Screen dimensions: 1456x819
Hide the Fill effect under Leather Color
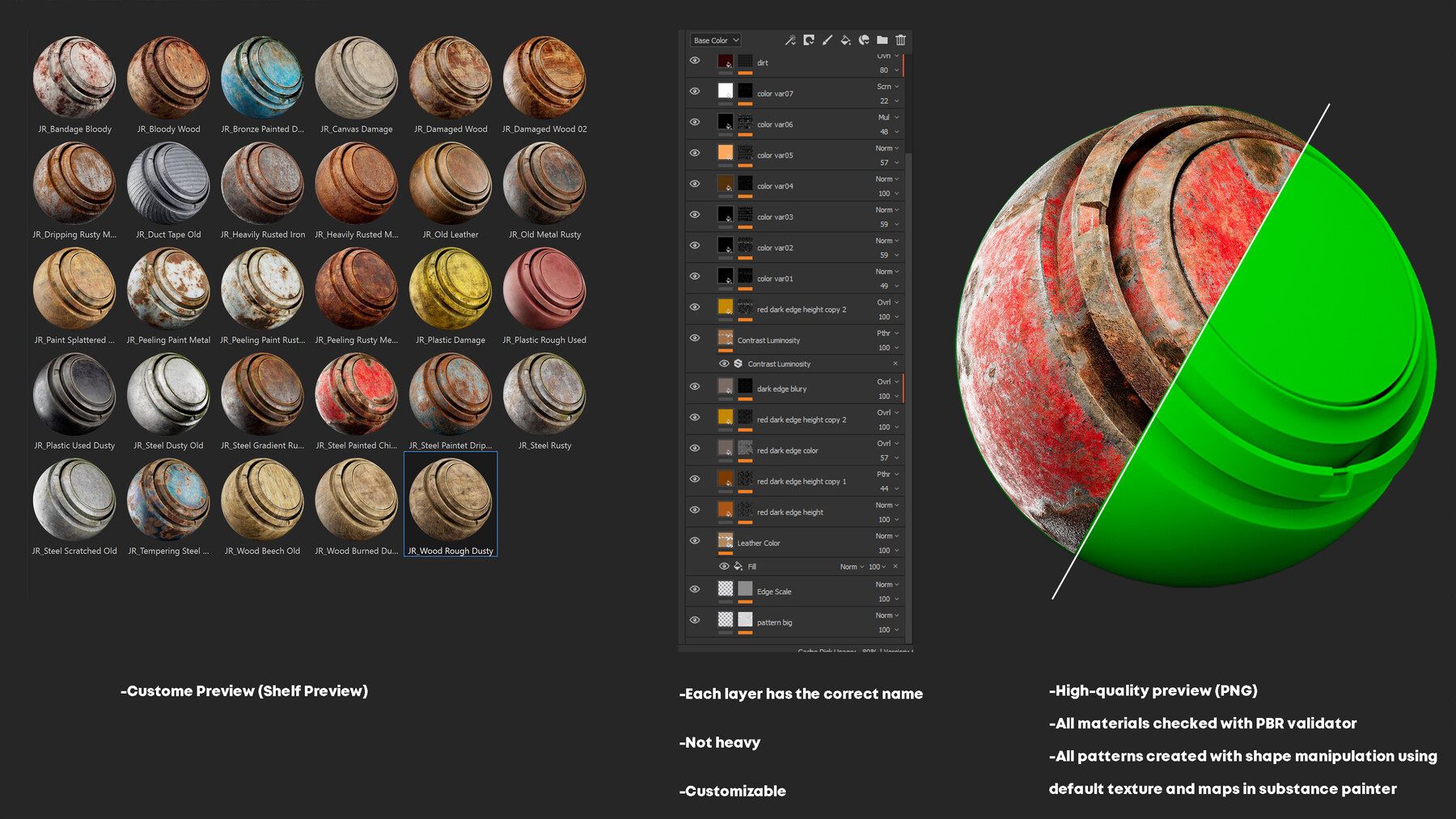click(724, 567)
